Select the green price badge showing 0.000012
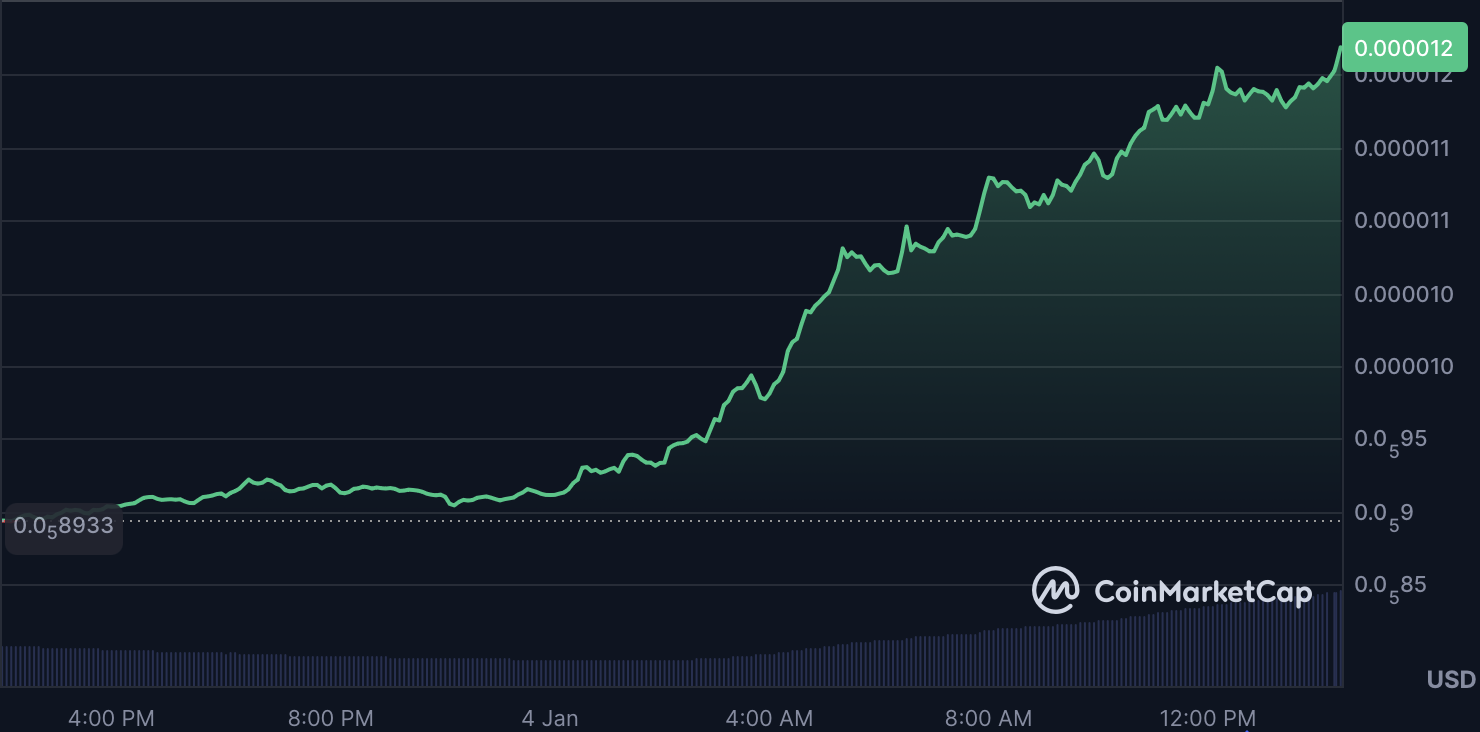The width and height of the screenshot is (1480, 732). 1404,47
